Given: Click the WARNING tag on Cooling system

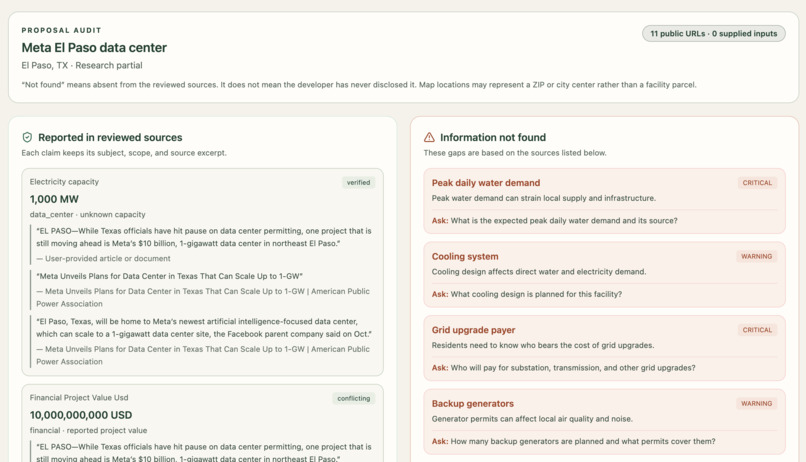Looking at the screenshot, I should point(756,256).
